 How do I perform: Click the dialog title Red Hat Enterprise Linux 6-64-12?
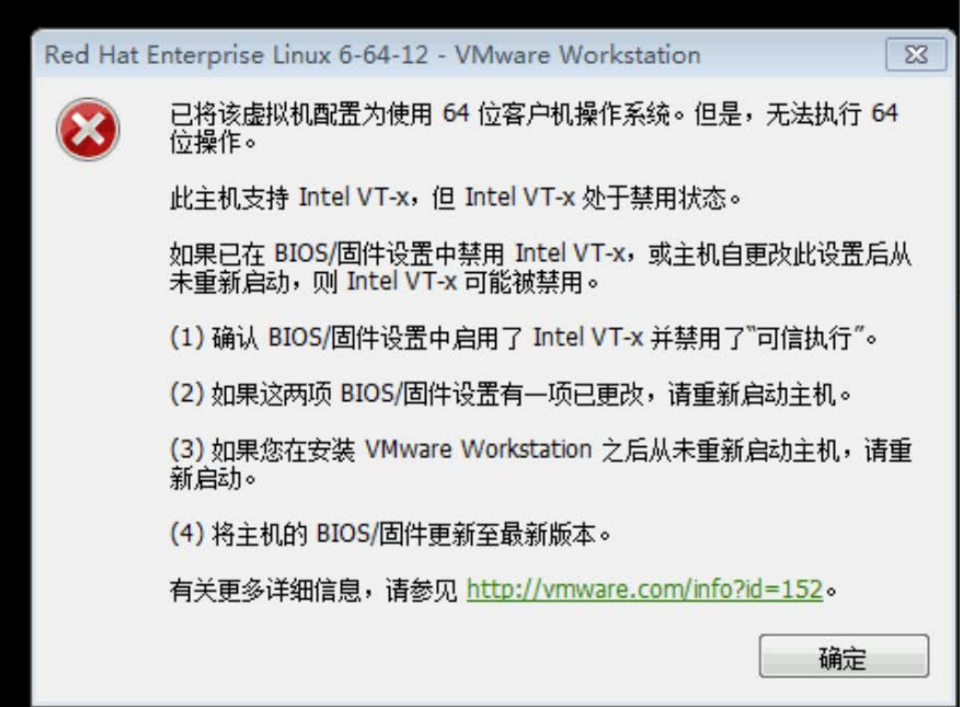click(x=236, y=55)
